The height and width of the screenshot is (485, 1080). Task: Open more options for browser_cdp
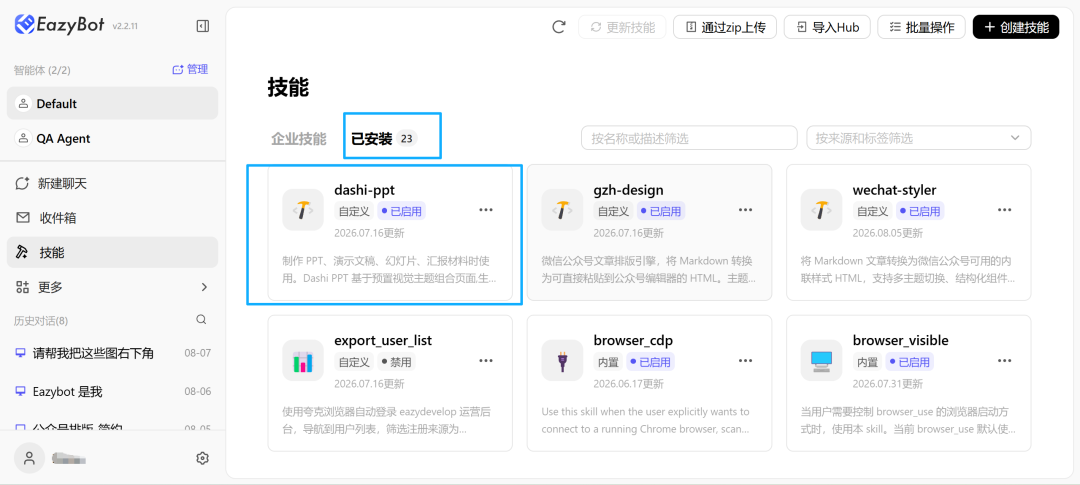point(745,360)
